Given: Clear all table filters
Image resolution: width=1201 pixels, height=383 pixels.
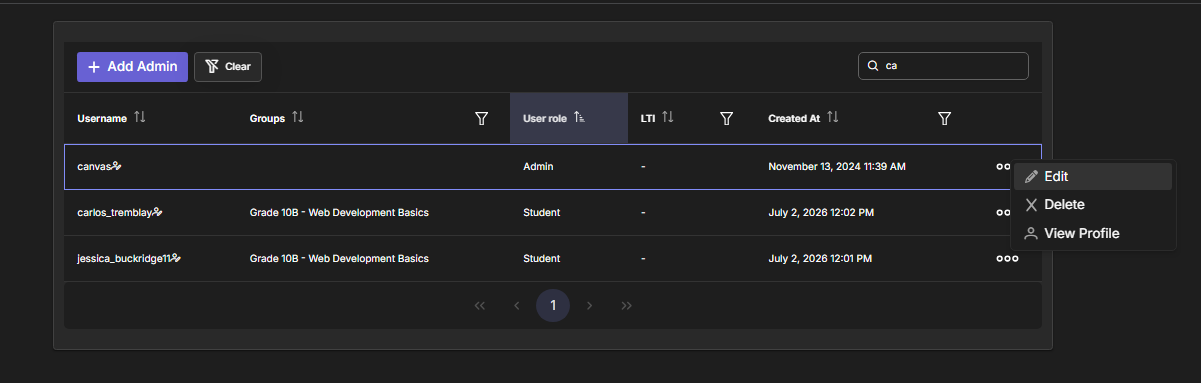Looking at the screenshot, I should 228,67.
